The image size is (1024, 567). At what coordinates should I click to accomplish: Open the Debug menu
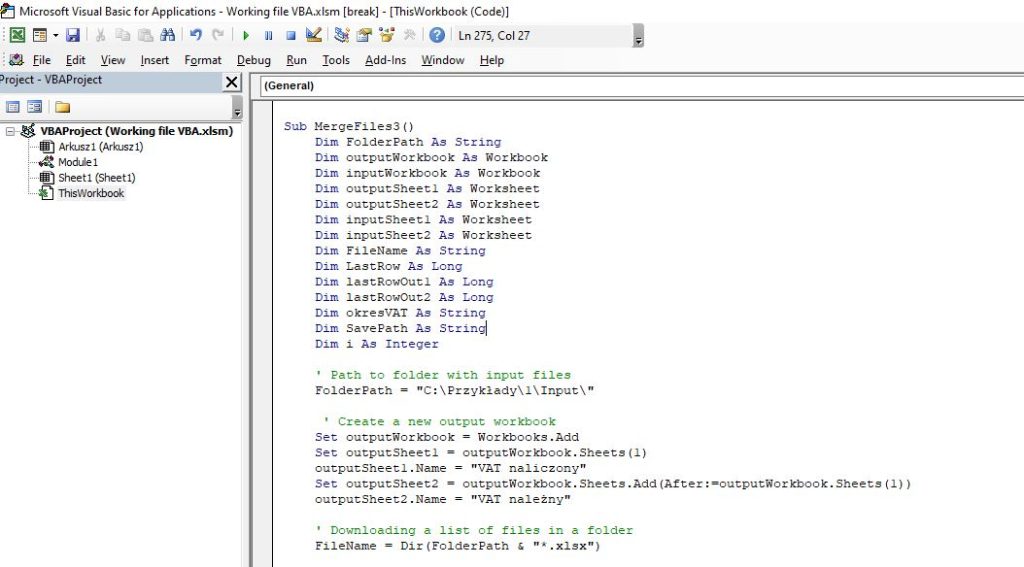coord(253,60)
